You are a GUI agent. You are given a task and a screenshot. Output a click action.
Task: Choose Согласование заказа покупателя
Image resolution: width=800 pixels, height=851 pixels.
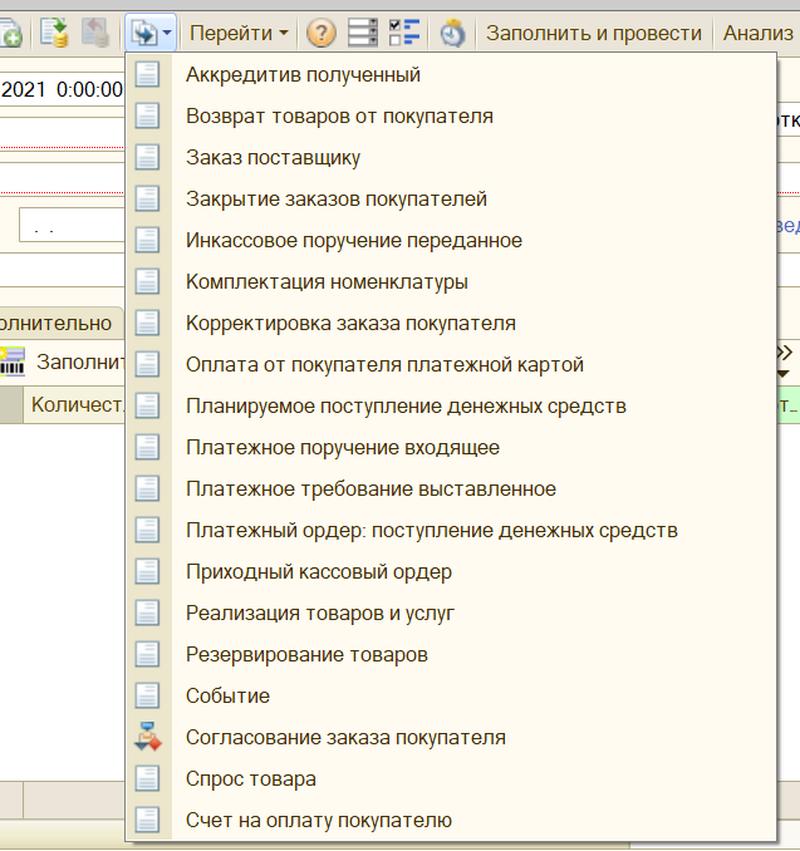click(450, 737)
